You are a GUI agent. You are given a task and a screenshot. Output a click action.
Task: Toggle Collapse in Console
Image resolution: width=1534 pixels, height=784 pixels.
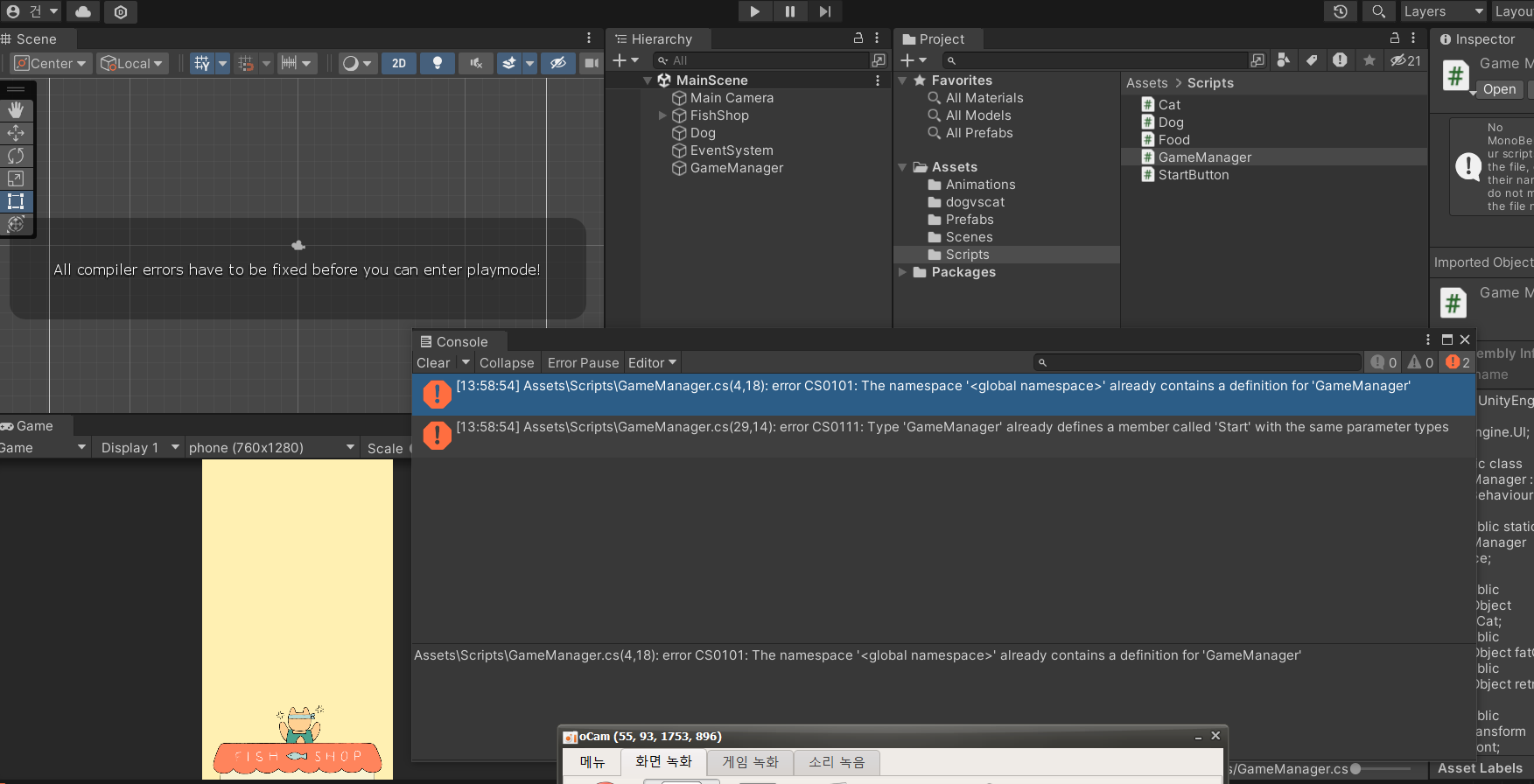507,362
